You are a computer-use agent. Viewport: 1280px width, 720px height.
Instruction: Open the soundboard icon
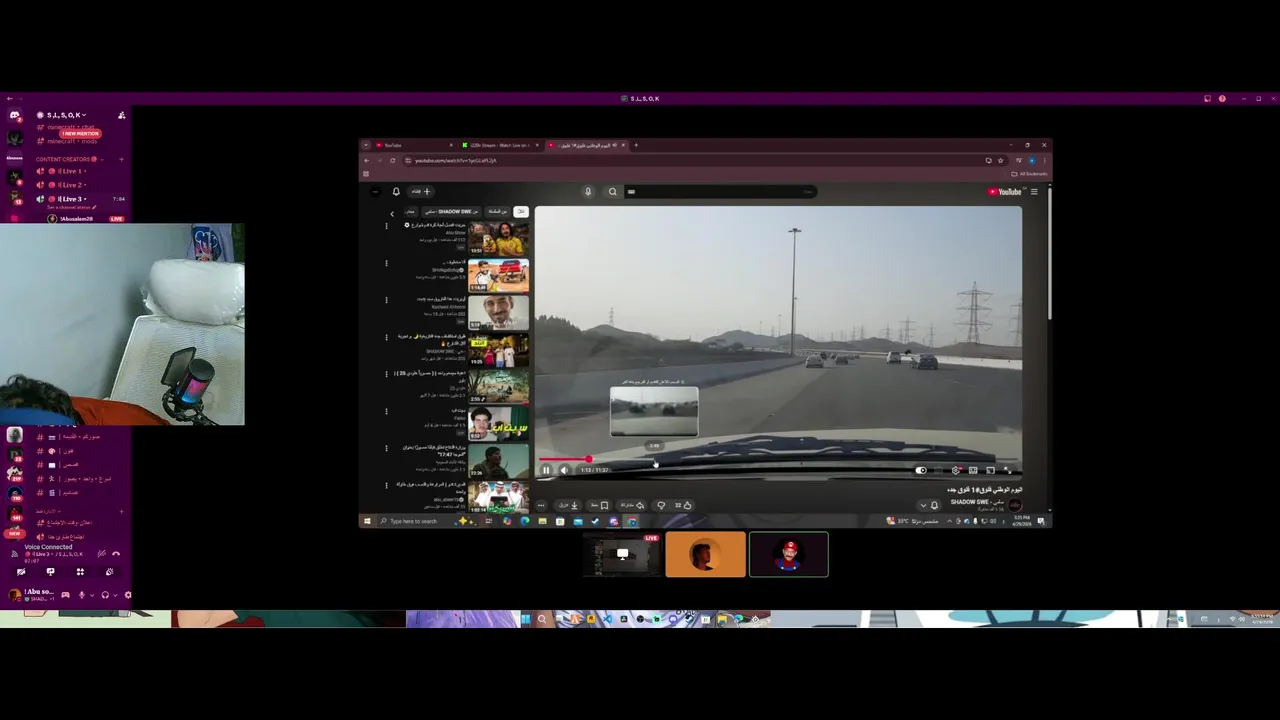(x=110, y=572)
